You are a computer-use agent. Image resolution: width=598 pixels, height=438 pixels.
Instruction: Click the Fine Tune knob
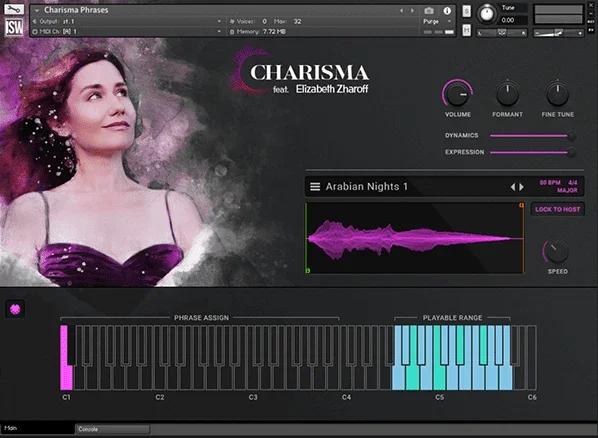pyautogui.click(x=558, y=94)
